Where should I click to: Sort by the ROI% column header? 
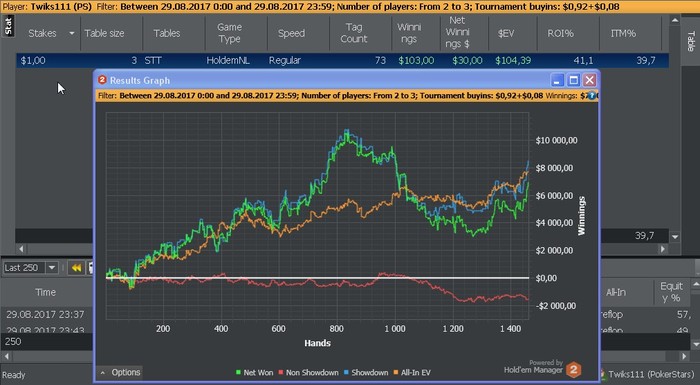pos(560,33)
